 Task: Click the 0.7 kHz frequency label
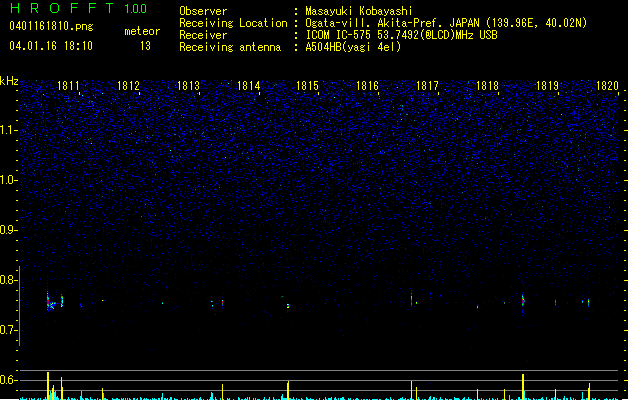coord(8,330)
